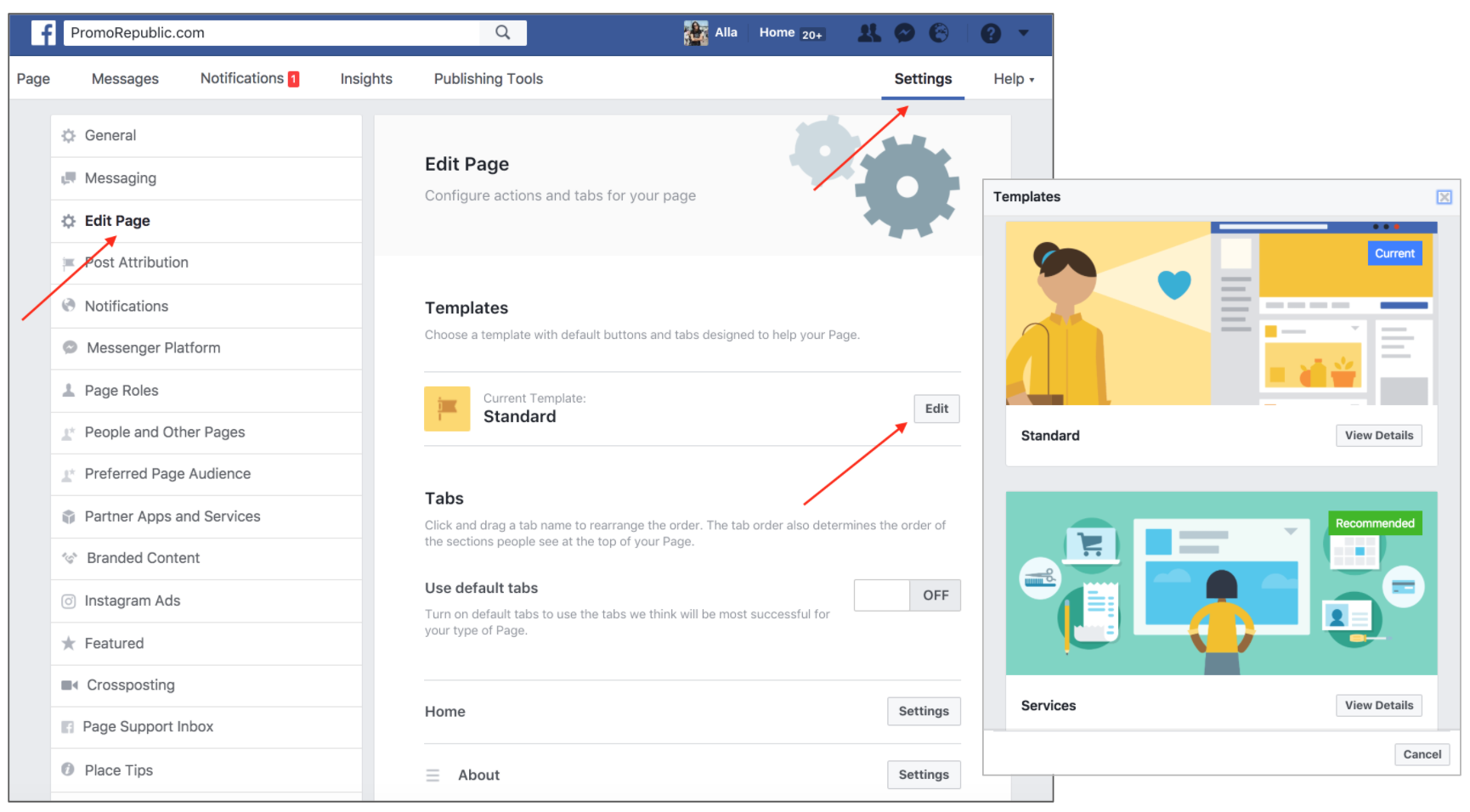Click the Page Support Inbox icon
1470x812 pixels.
(x=68, y=727)
